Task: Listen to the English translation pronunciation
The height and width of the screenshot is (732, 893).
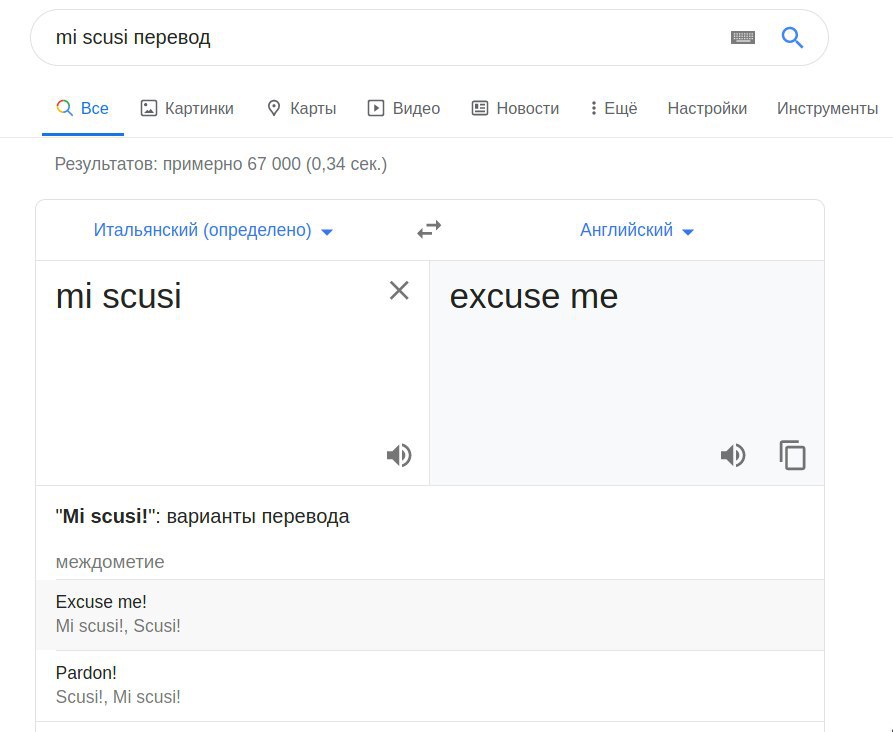Action: pyautogui.click(x=733, y=455)
